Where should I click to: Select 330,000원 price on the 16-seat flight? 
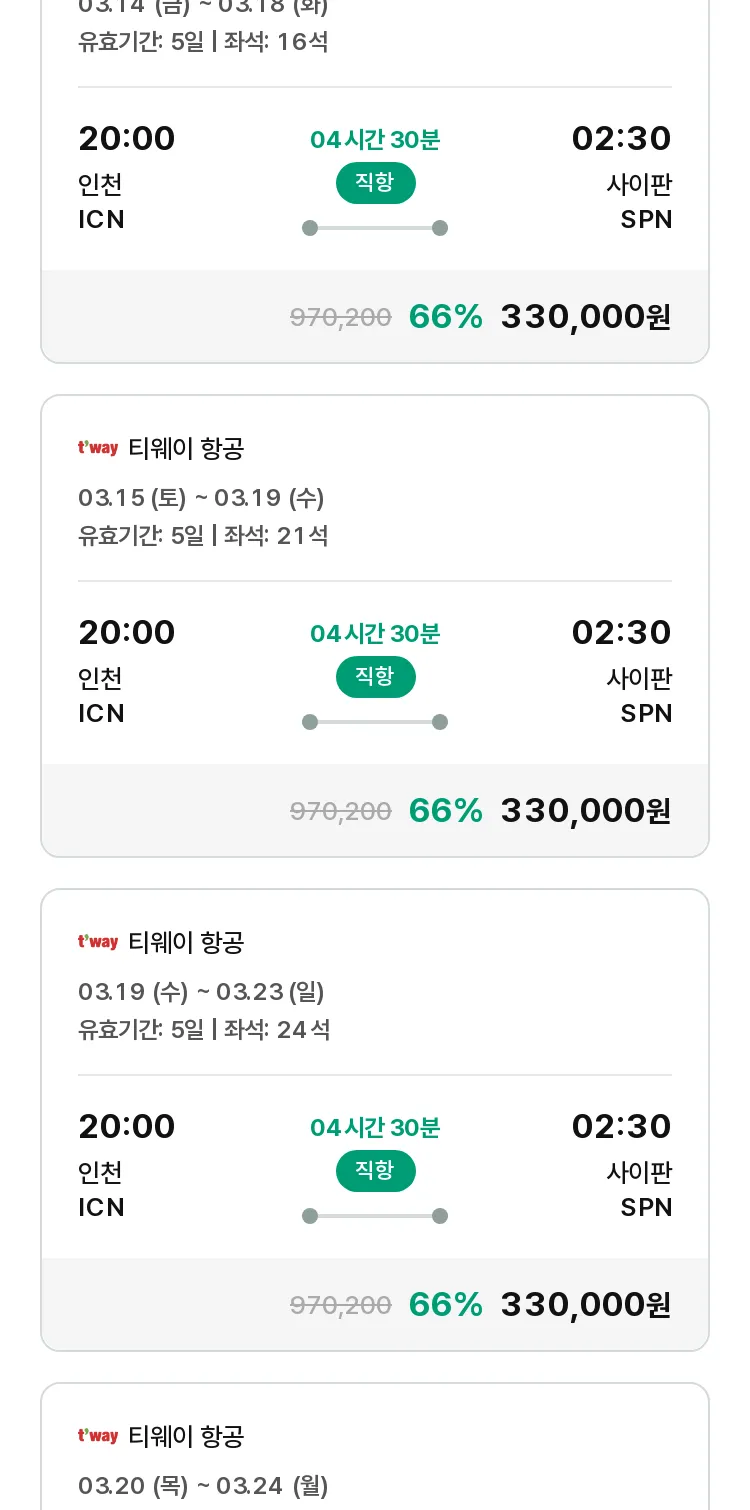pos(586,316)
